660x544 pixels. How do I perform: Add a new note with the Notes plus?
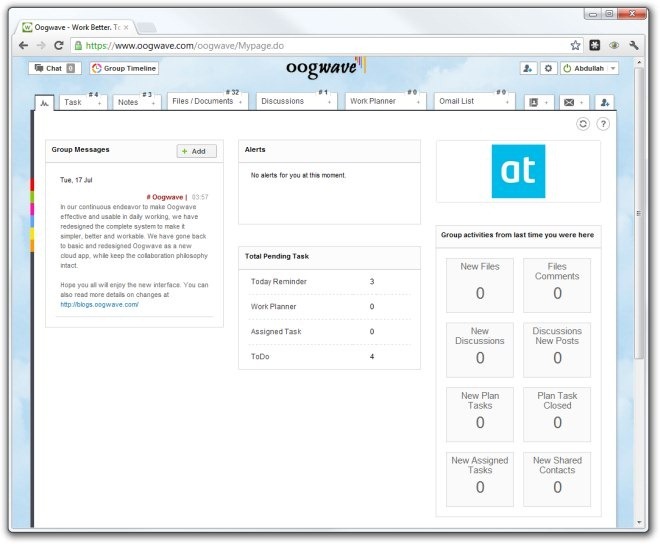pos(153,103)
